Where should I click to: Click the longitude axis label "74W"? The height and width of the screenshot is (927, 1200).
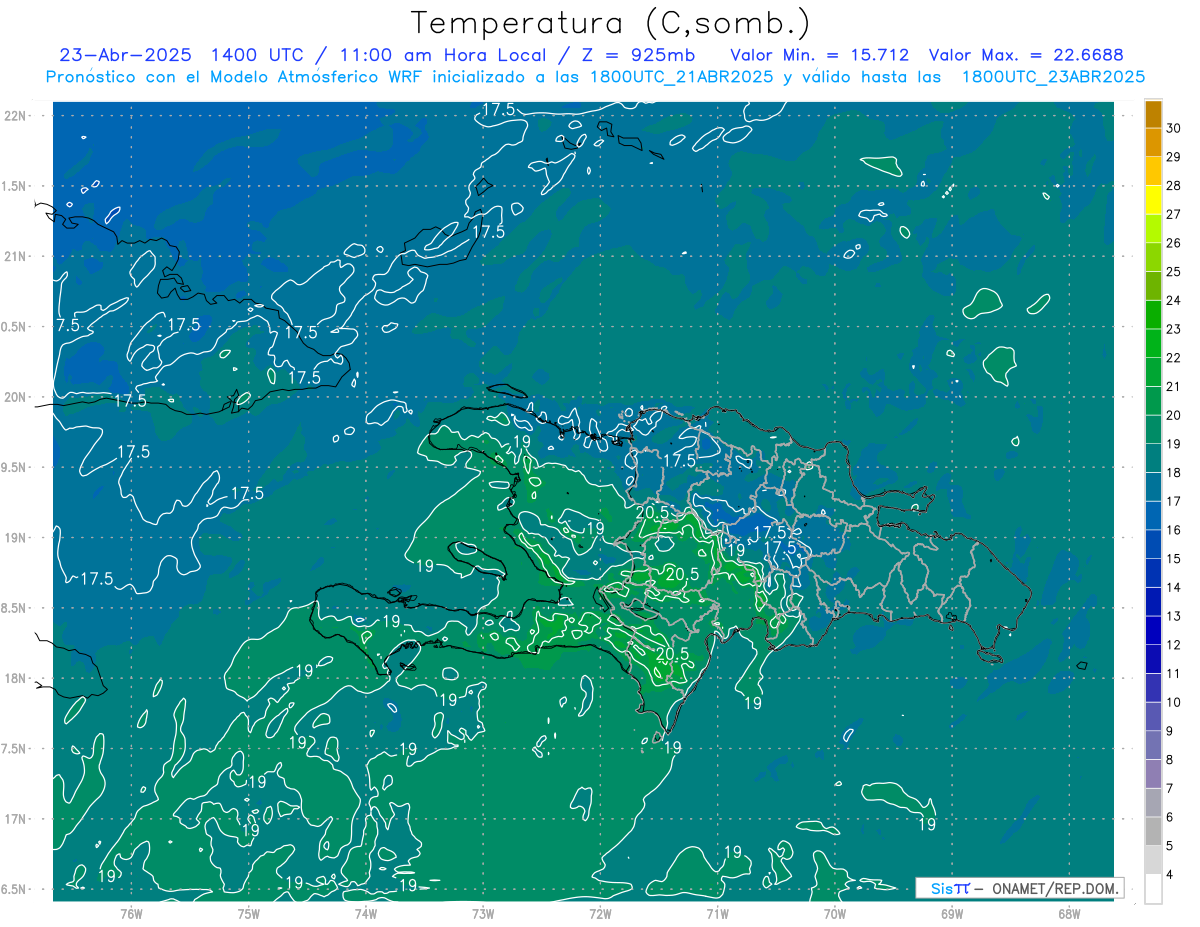tap(366, 913)
